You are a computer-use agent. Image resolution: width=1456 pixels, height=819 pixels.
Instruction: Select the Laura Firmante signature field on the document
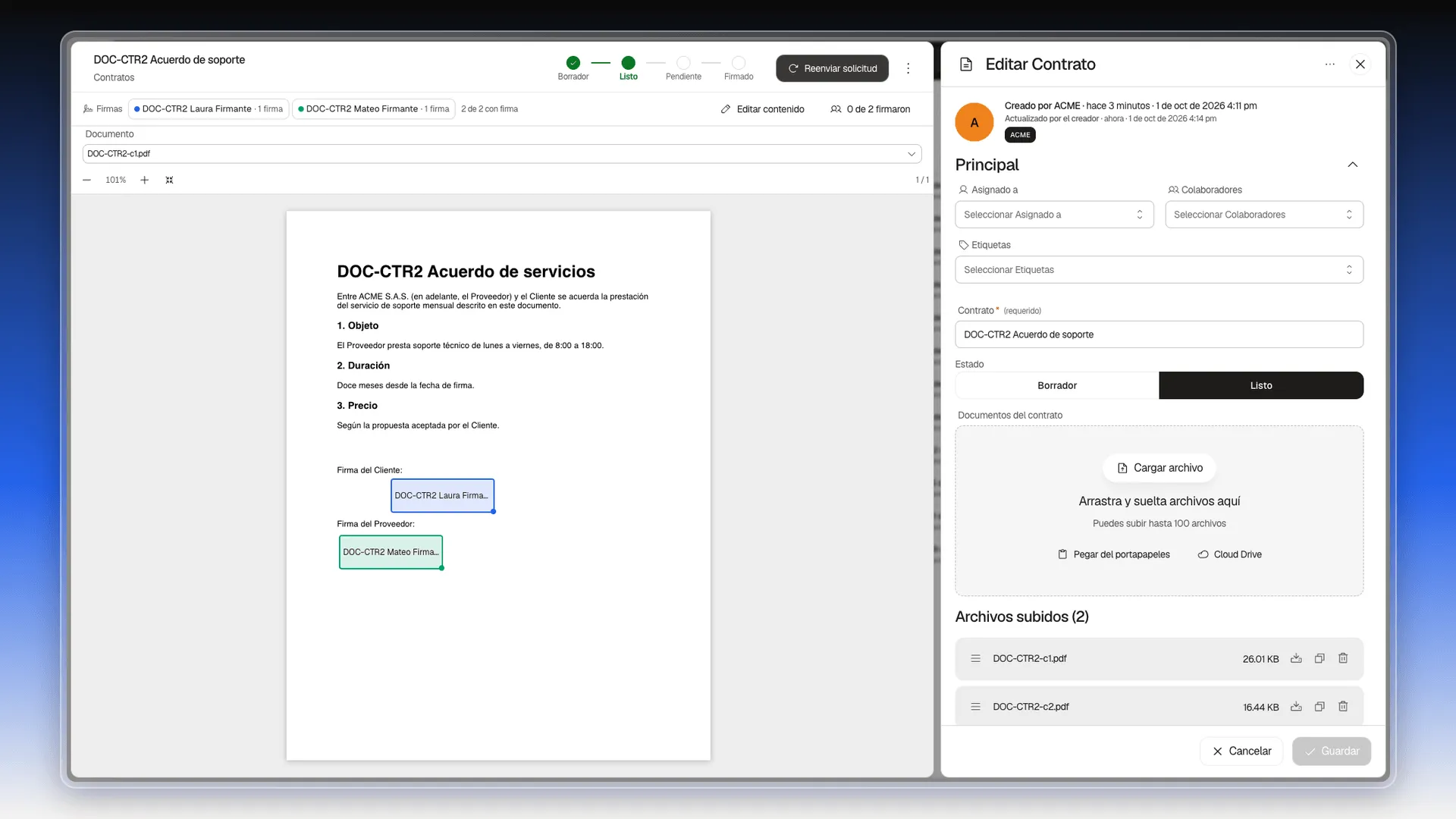tap(442, 495)
